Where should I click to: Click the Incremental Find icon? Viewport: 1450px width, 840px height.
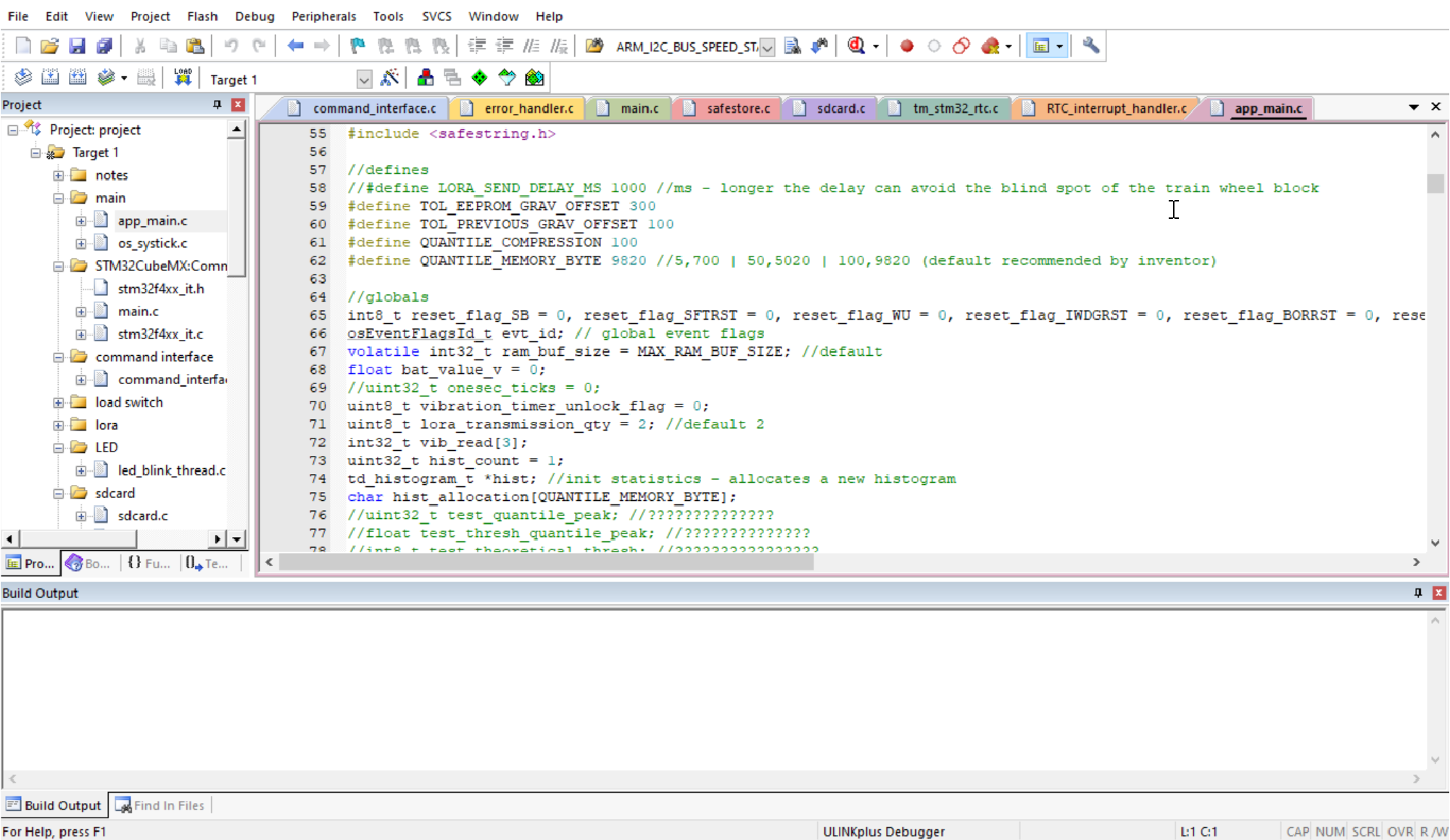pyautogui.click(x=820, y=46)
